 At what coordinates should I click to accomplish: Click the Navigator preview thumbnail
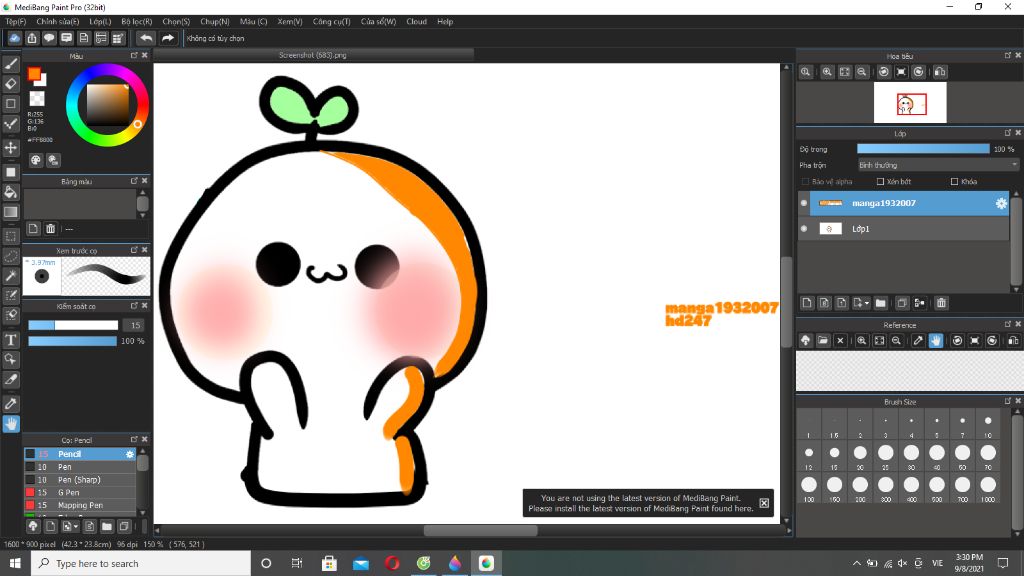[910, 103]
